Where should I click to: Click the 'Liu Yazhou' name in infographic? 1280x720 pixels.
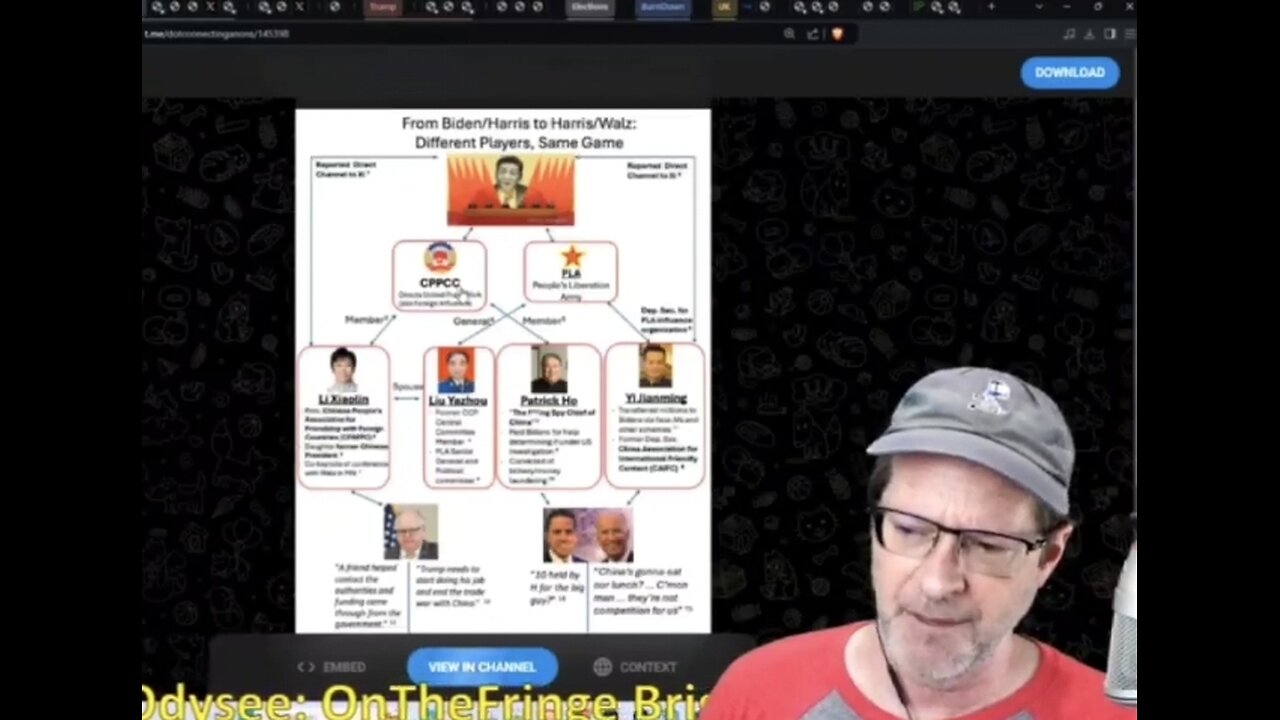pos(458,400)
